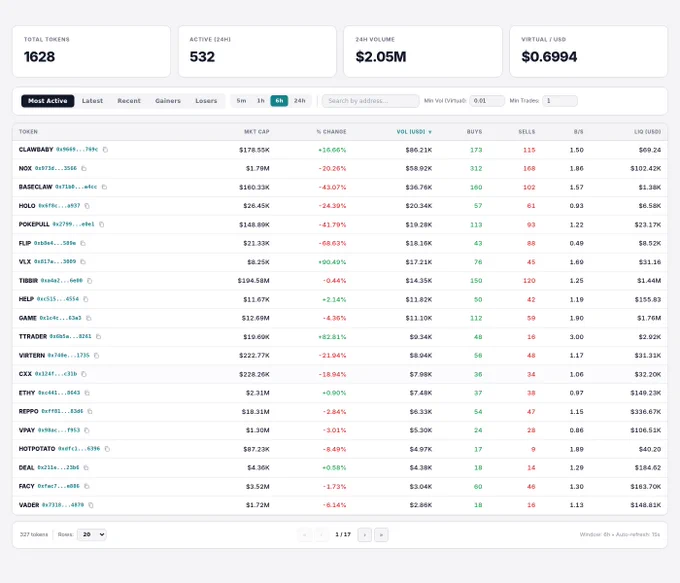
Task: Click the 327 tokens count label
Action: 34,534
